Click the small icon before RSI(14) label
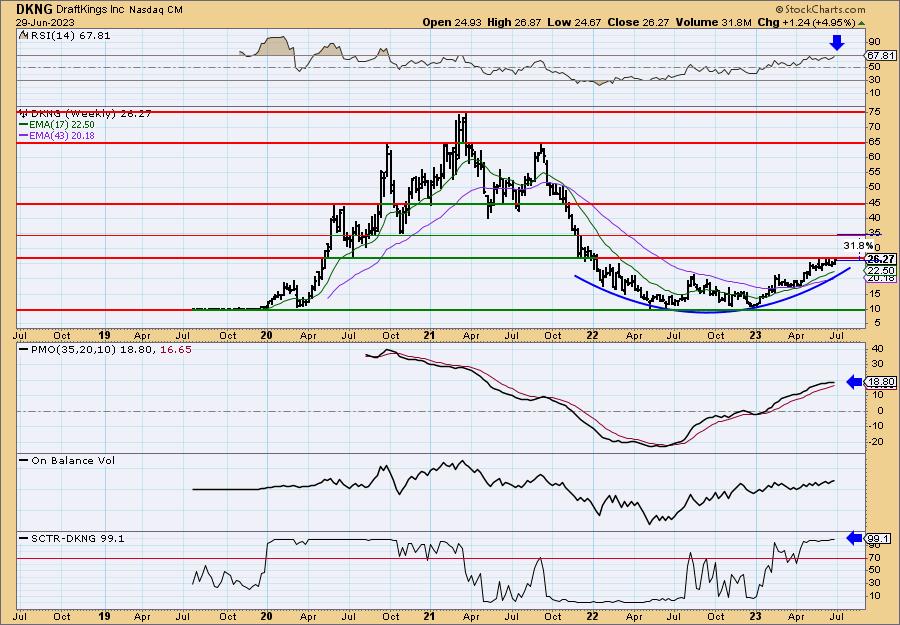900x625 pixels. 23,35
